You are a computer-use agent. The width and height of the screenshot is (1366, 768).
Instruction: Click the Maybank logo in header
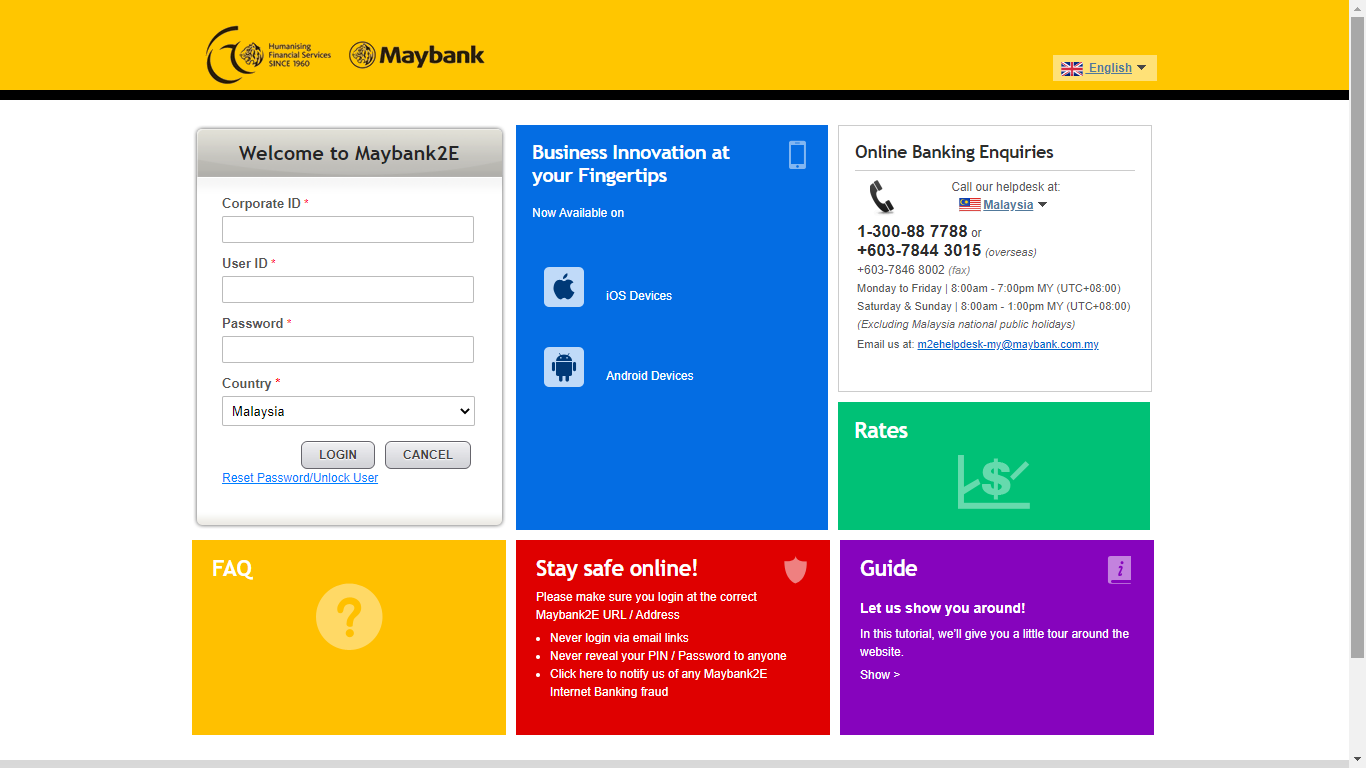[416, 55]
